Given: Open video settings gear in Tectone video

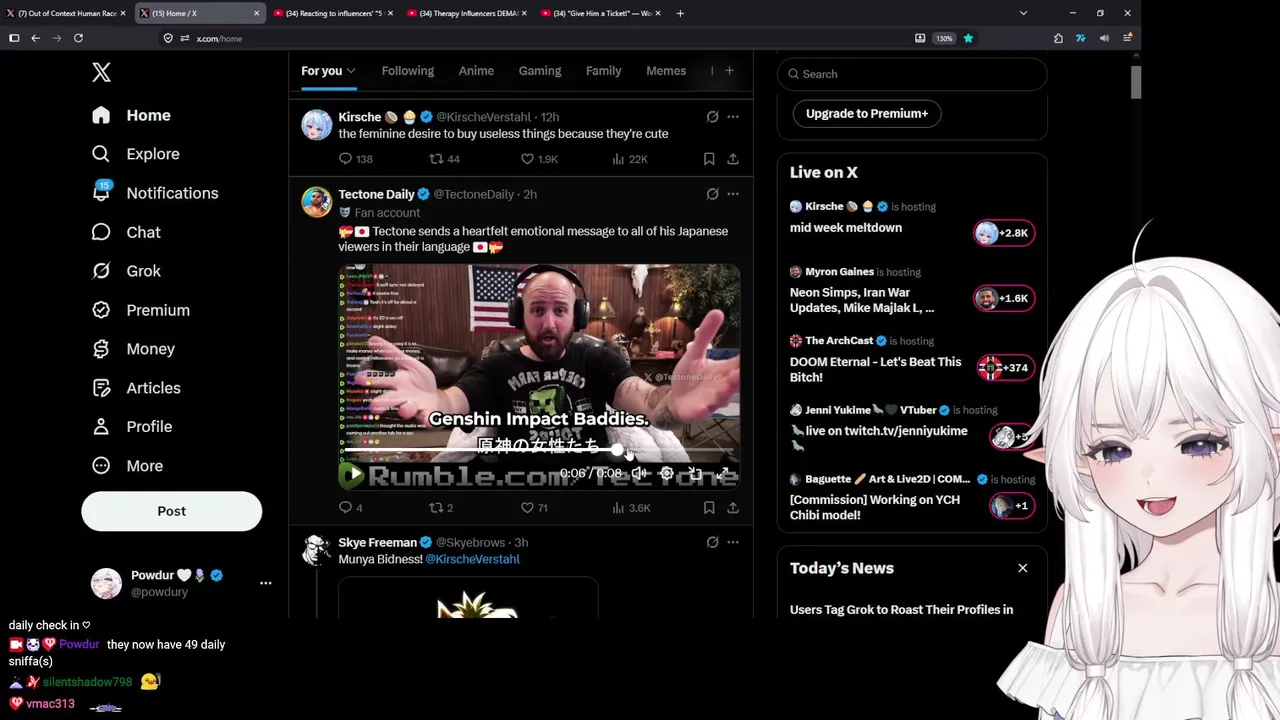Looking at the screenshot, I should pos(667,473).
